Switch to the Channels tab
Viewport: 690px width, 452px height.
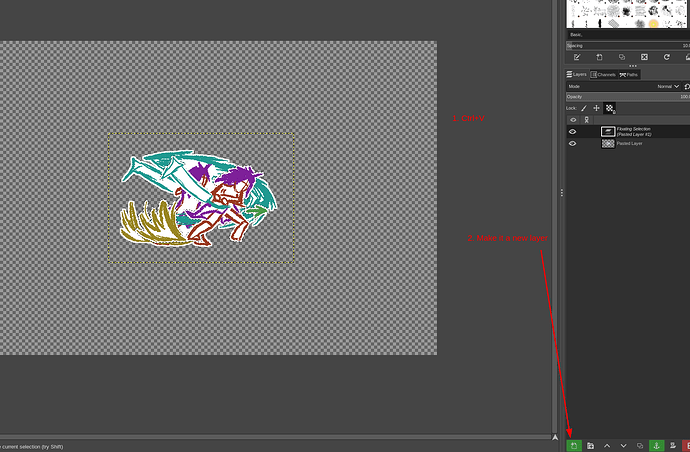point(603,74)
